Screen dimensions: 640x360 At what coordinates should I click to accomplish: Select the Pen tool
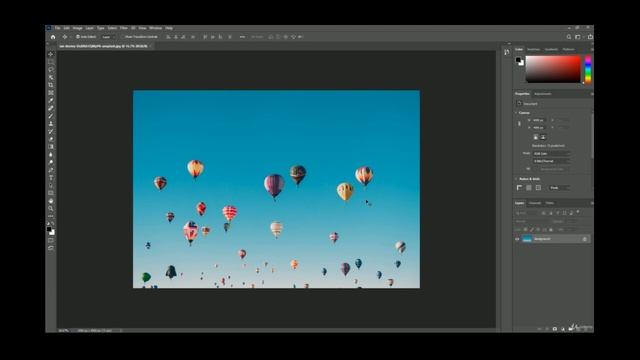[51, 170]
